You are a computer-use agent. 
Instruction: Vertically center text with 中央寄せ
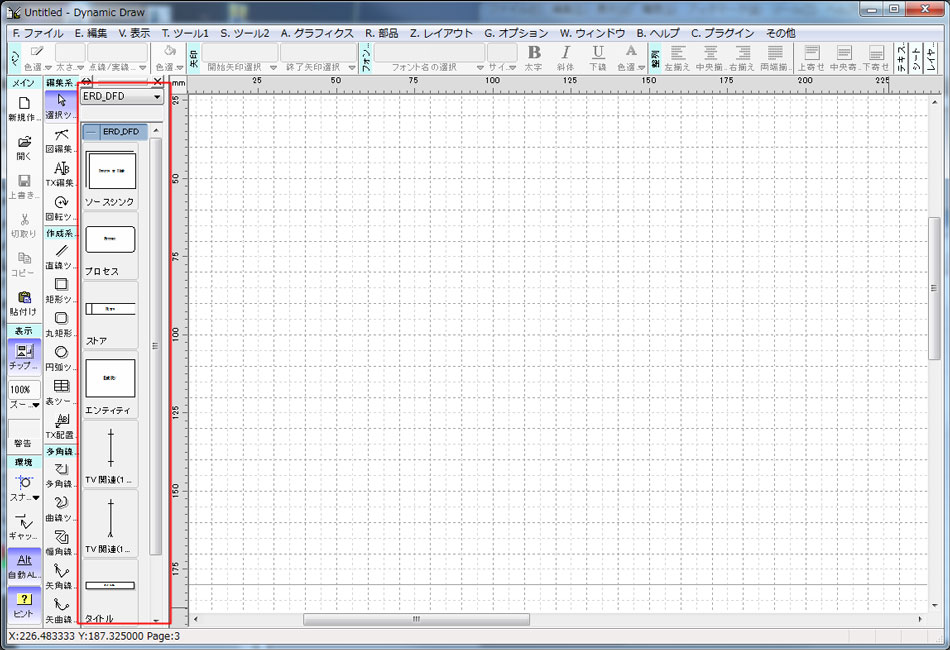[x=843, y=58]
